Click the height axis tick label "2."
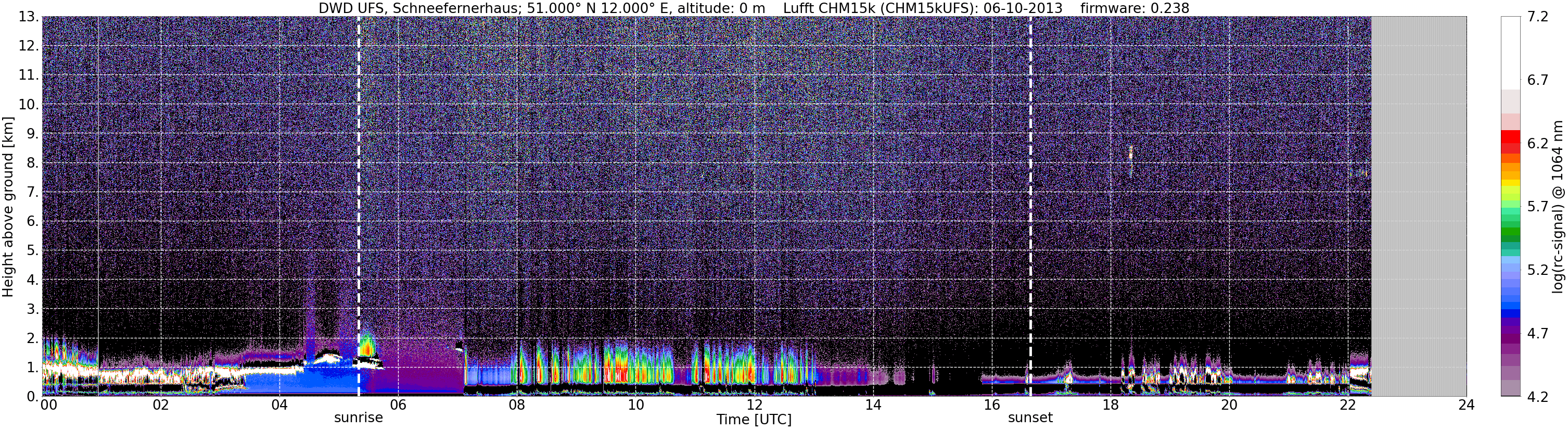Viewport: 1568px width, 430px height. 33,339
